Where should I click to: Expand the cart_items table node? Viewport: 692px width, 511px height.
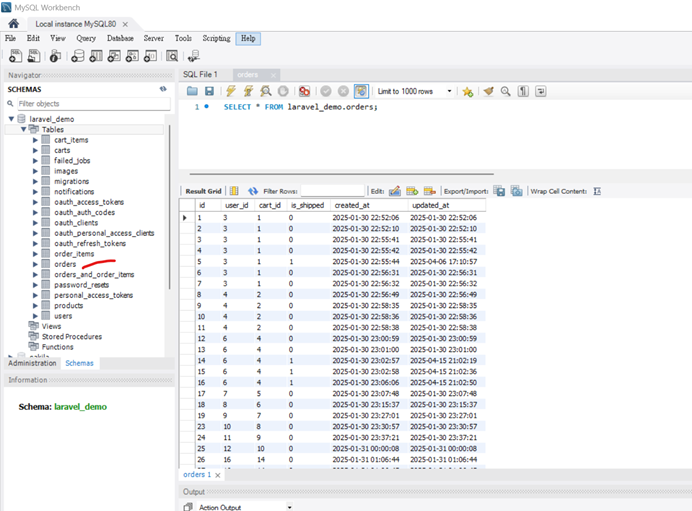click(x=35, y=140)
